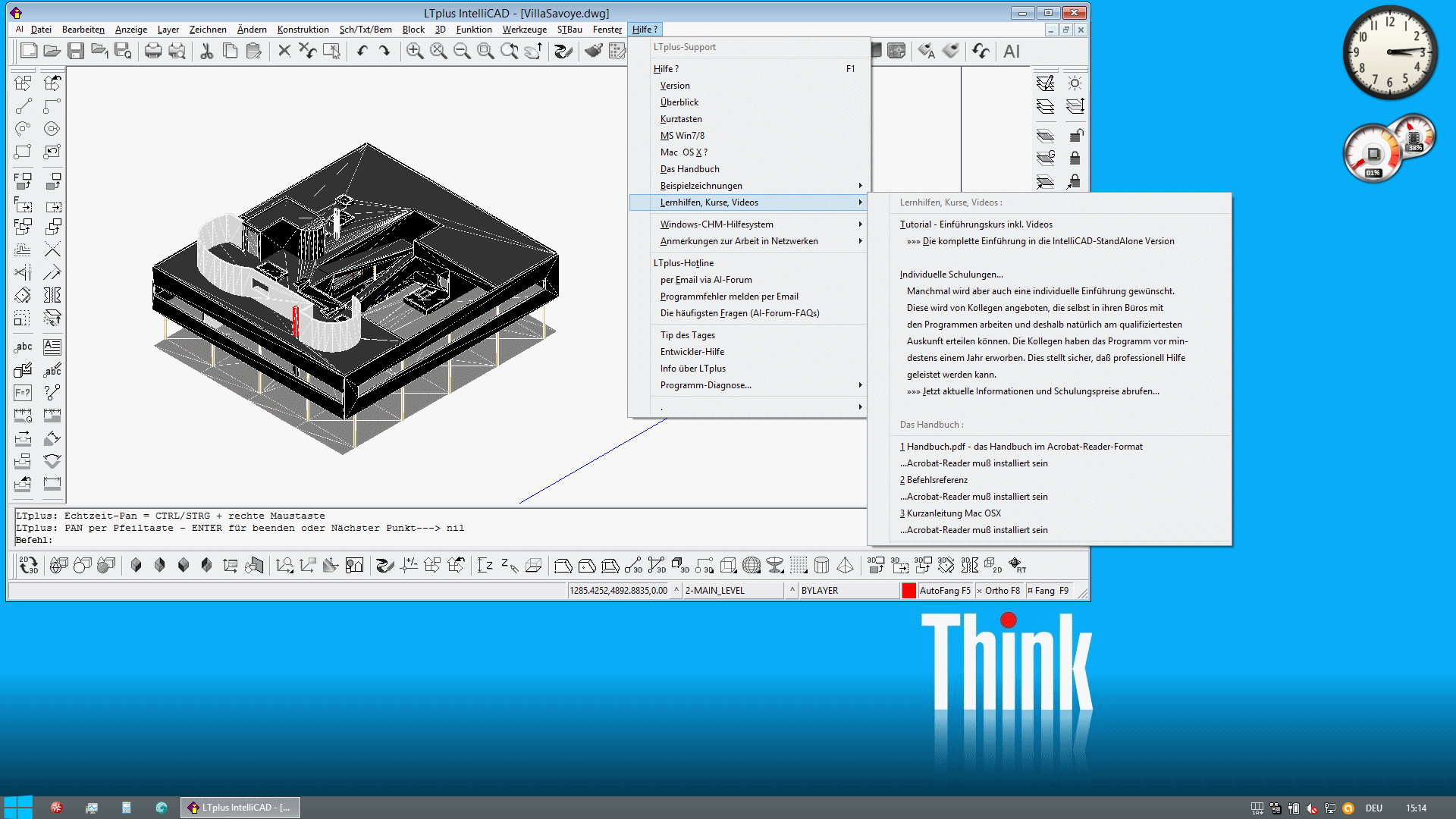
Task: Click the Print icon in toolbar
Action: click(x=153, y=51)
